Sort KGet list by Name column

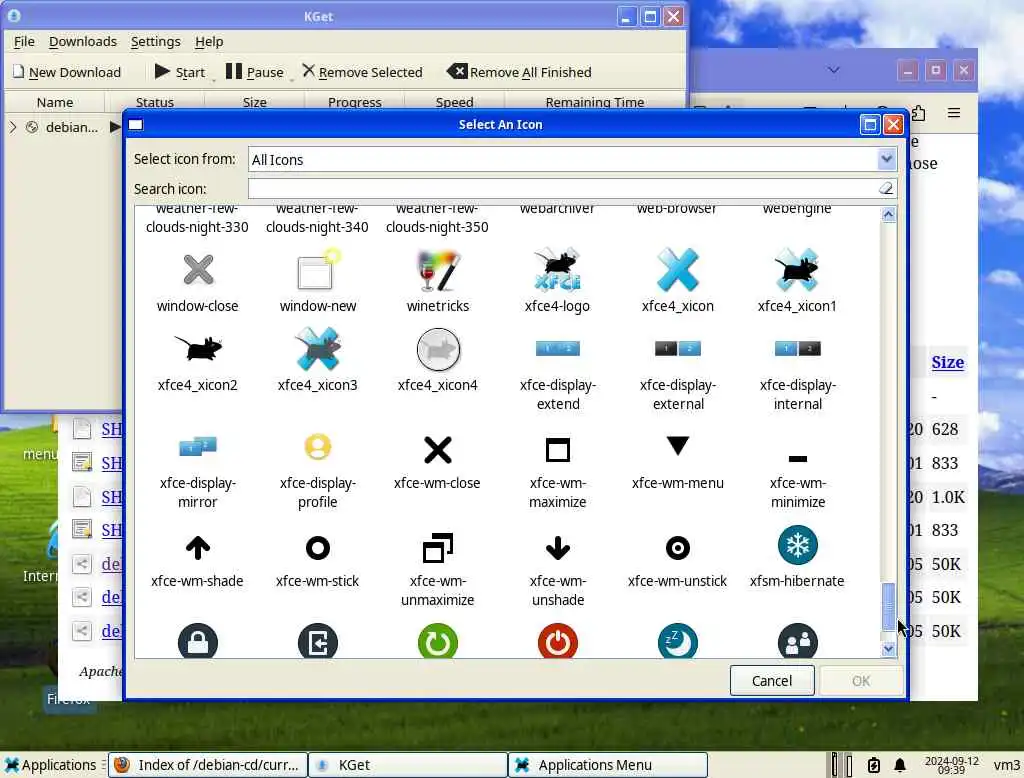(x=55, y=103)
